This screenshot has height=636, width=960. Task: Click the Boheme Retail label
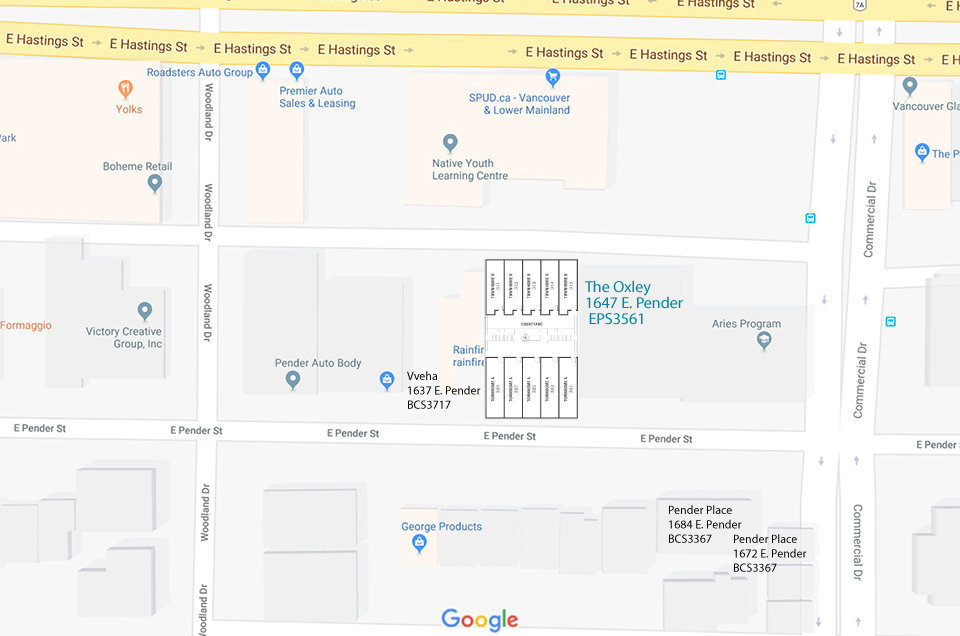[x=137, y=166]
